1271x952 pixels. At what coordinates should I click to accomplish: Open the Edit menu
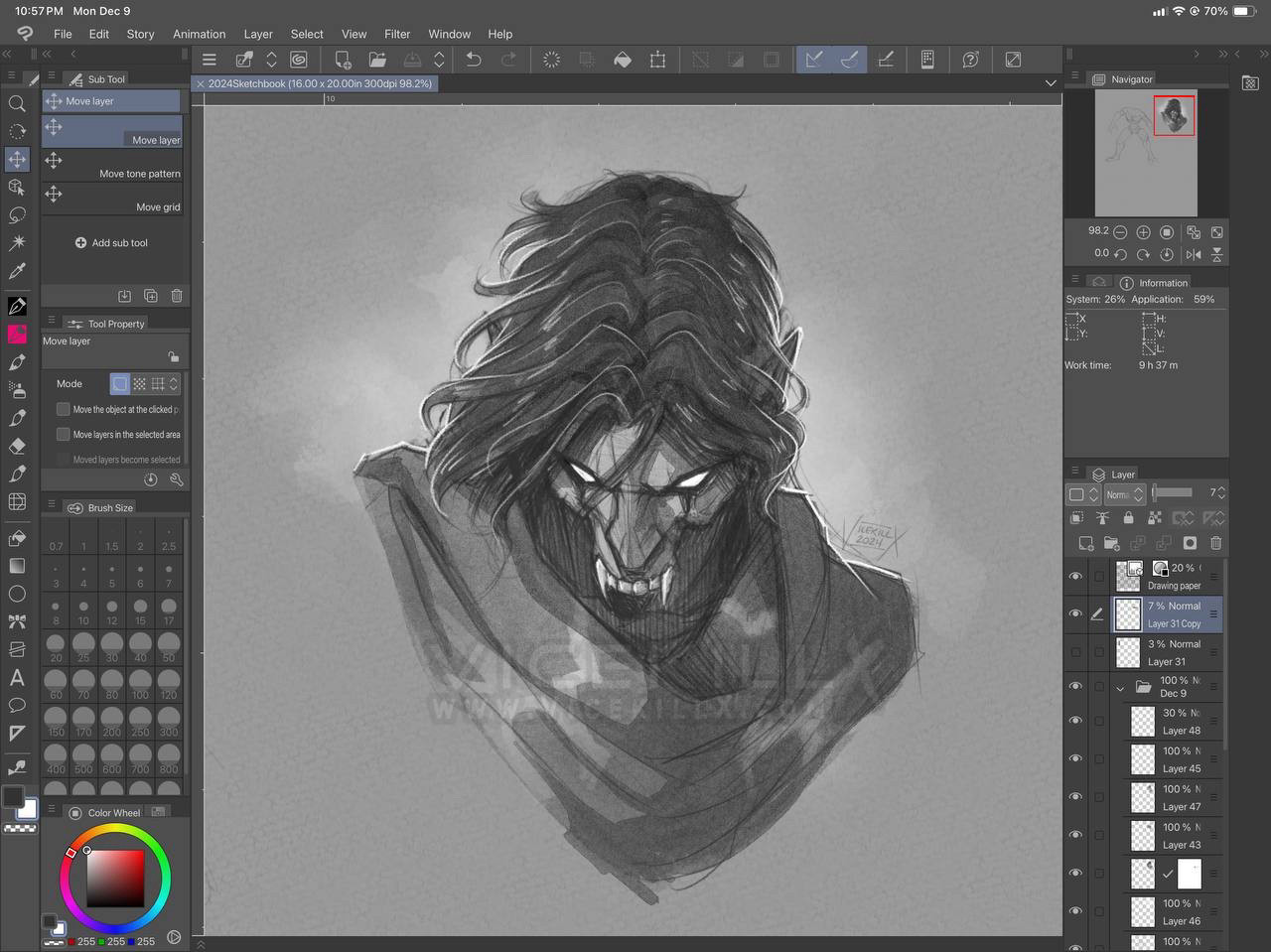[x=99, y=34]
